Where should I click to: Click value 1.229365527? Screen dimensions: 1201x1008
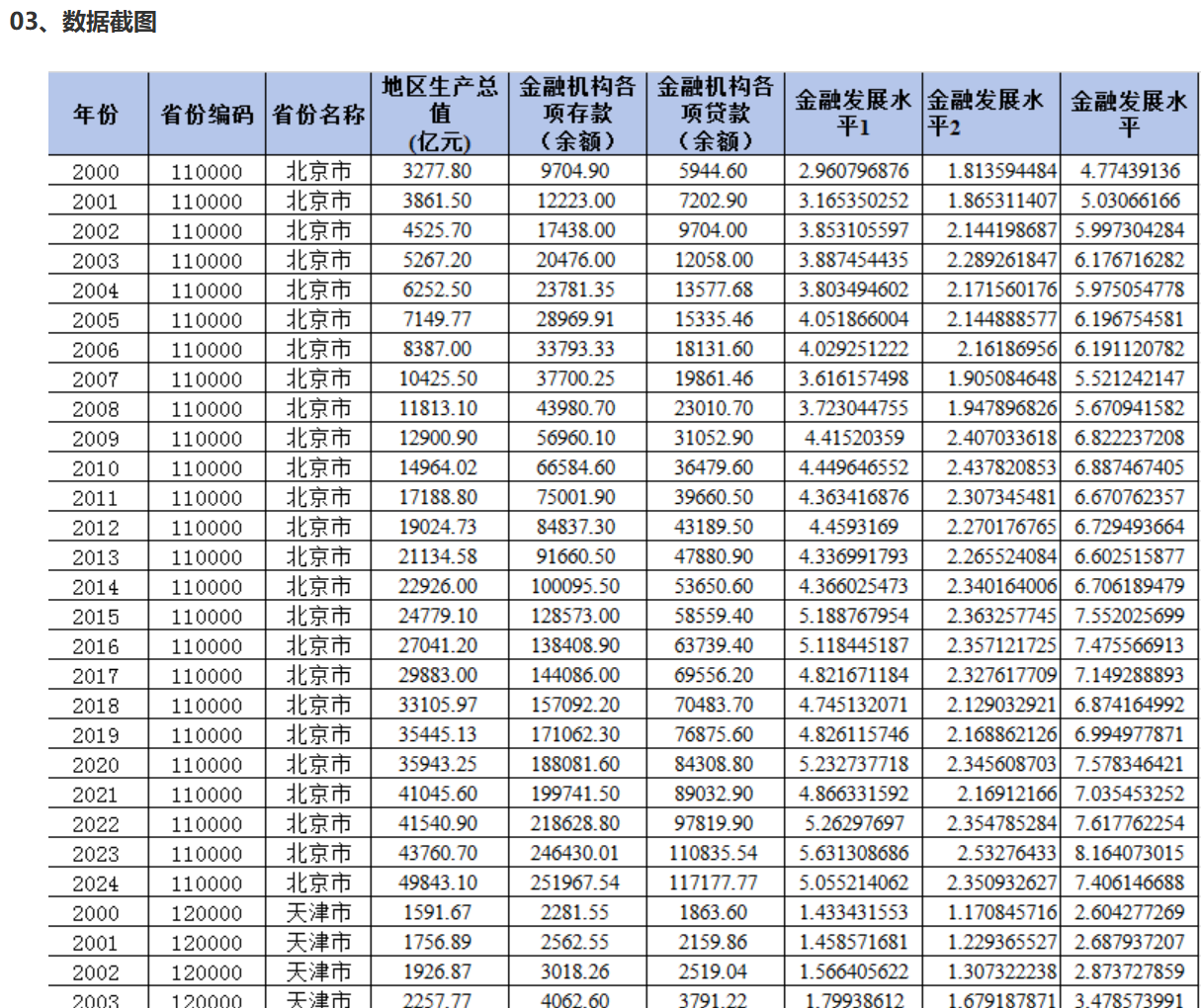pyautogui.click(x=1001, y=942)
